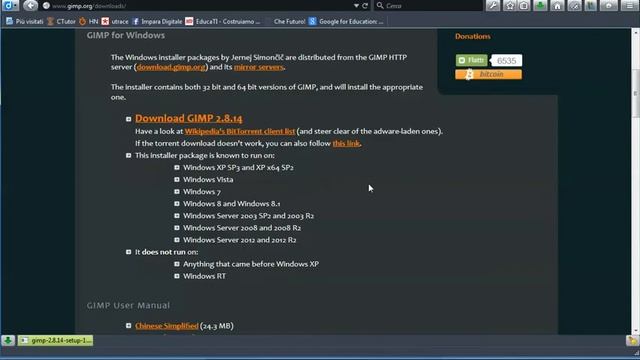Bookmark this page with the star icon

click(x=510, y=6)
